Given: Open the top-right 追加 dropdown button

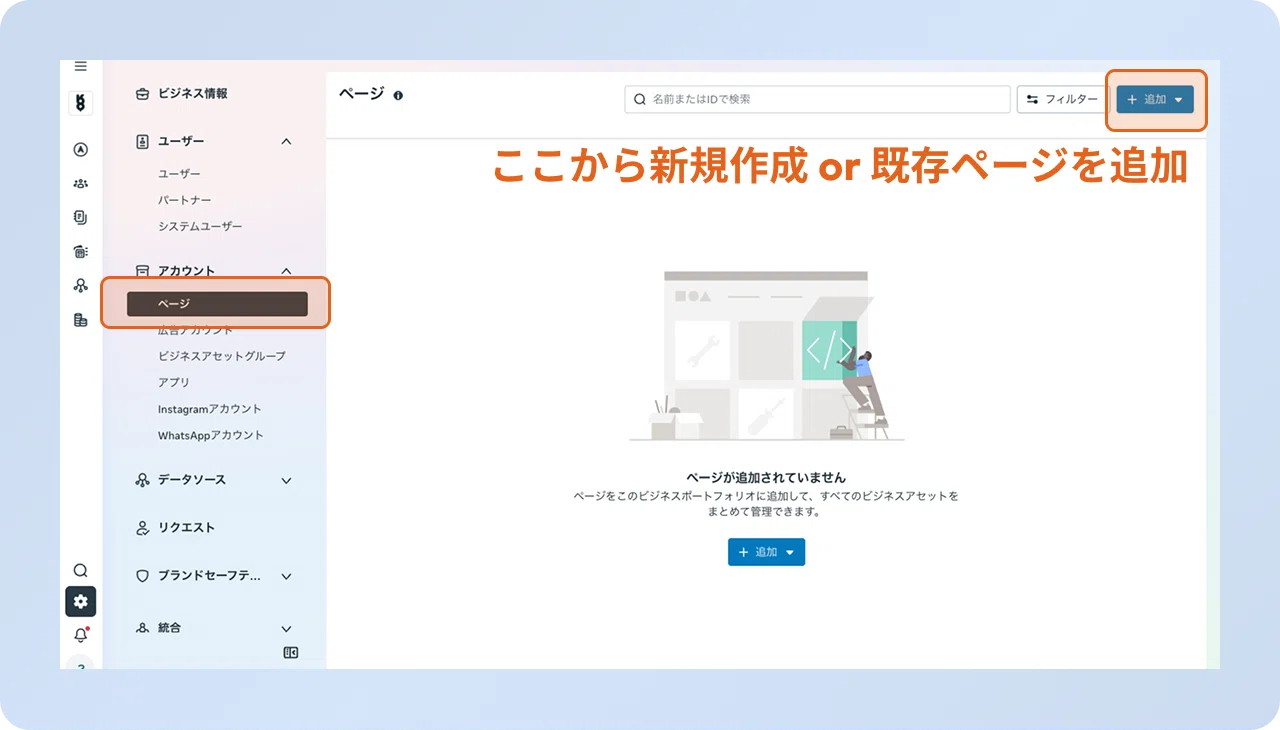Looking at the screenshot, I should [1155, 99].
